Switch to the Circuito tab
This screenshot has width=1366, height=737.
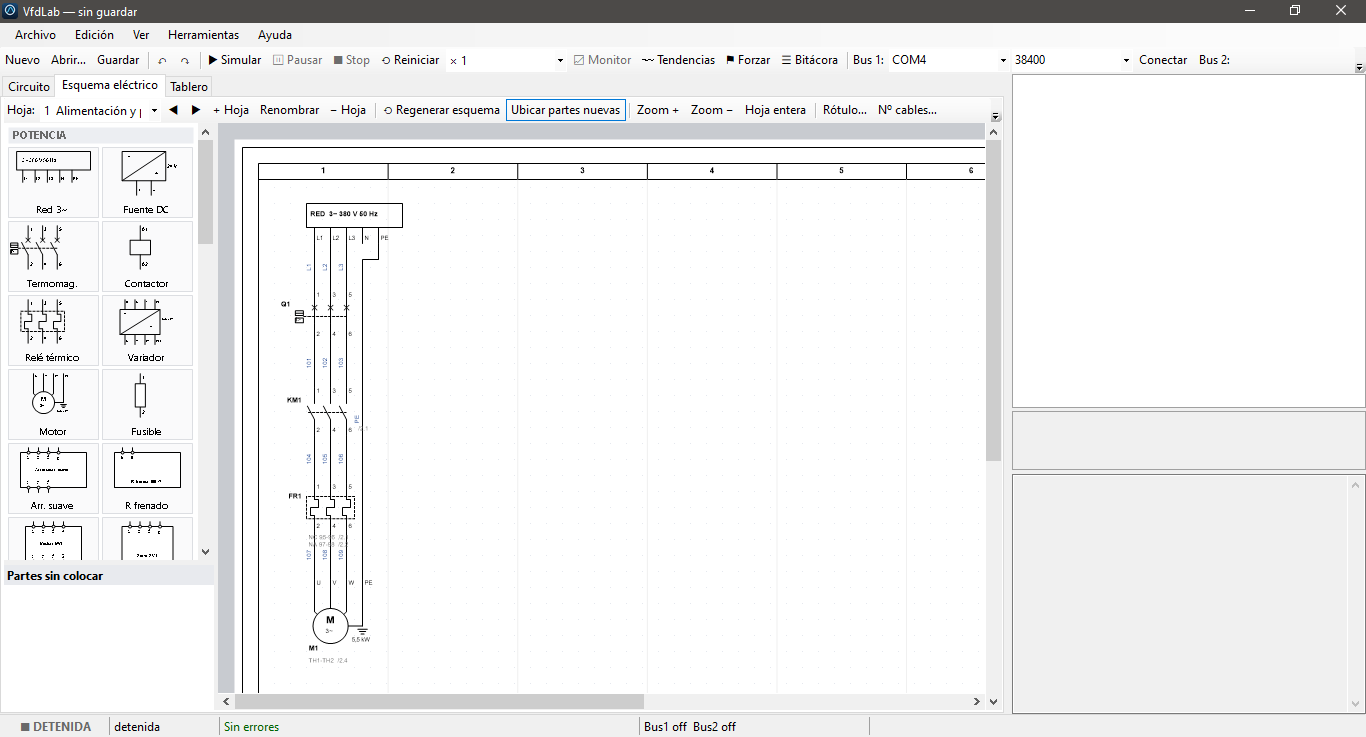pyautogui.click(x=29, y=87)
